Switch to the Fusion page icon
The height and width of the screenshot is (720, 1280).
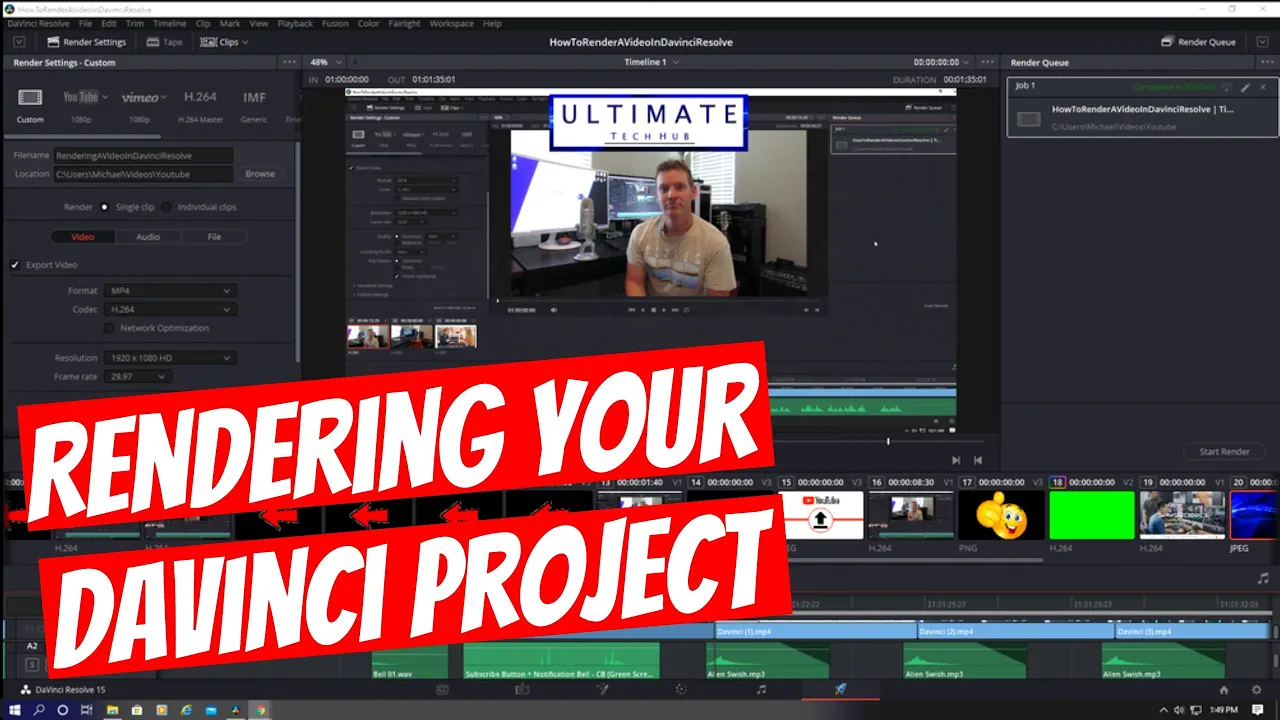pyautogui.click(x=602, y=689)
